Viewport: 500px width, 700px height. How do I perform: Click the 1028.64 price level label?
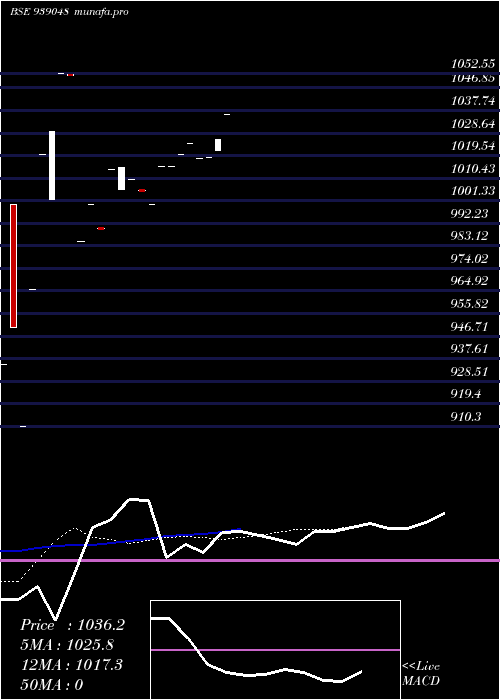[473, 123]
